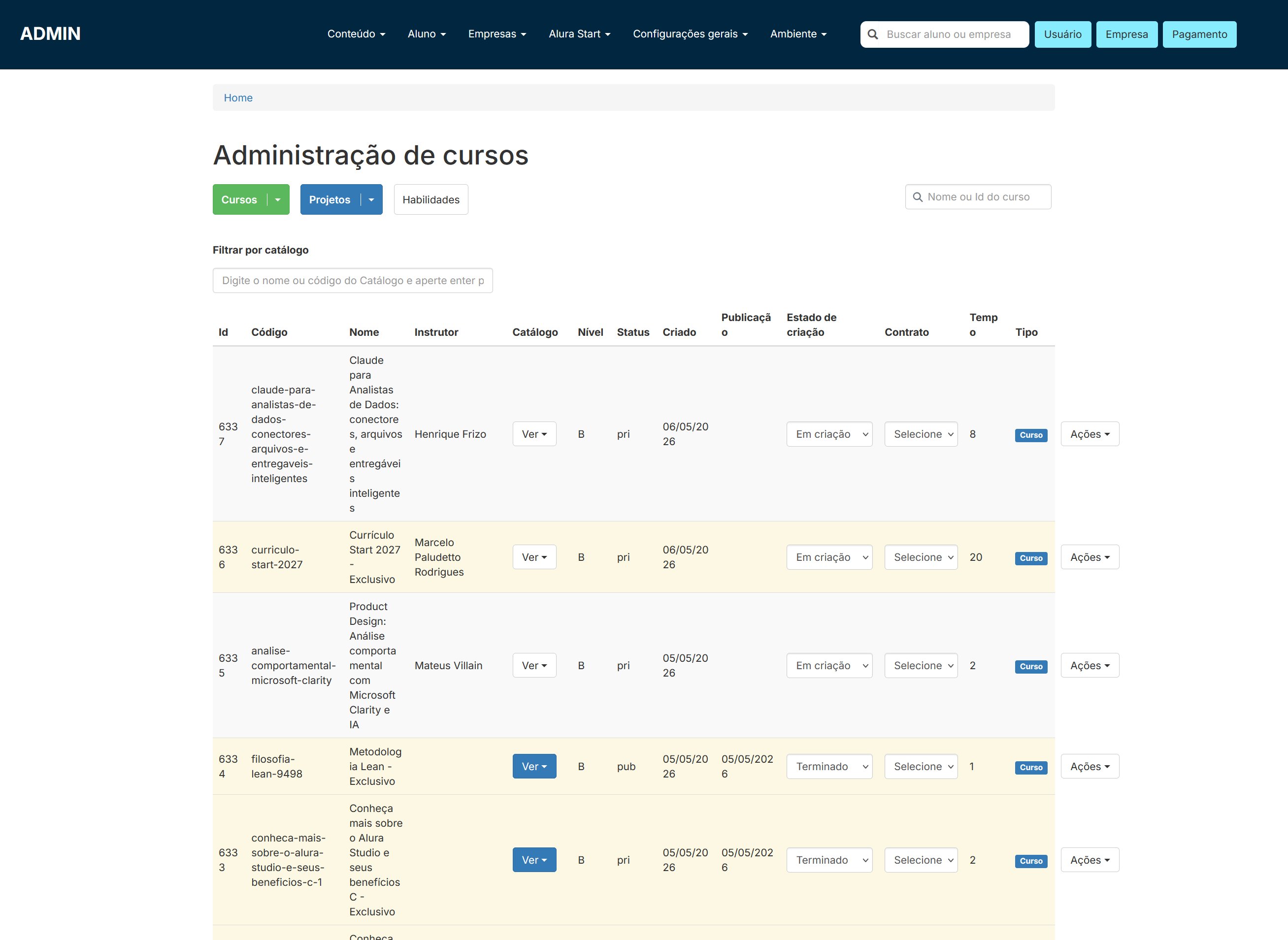The width and height of the screenshot is (1288, 940).
Task: Open the Cursos split-button caret
Action: 278,200
